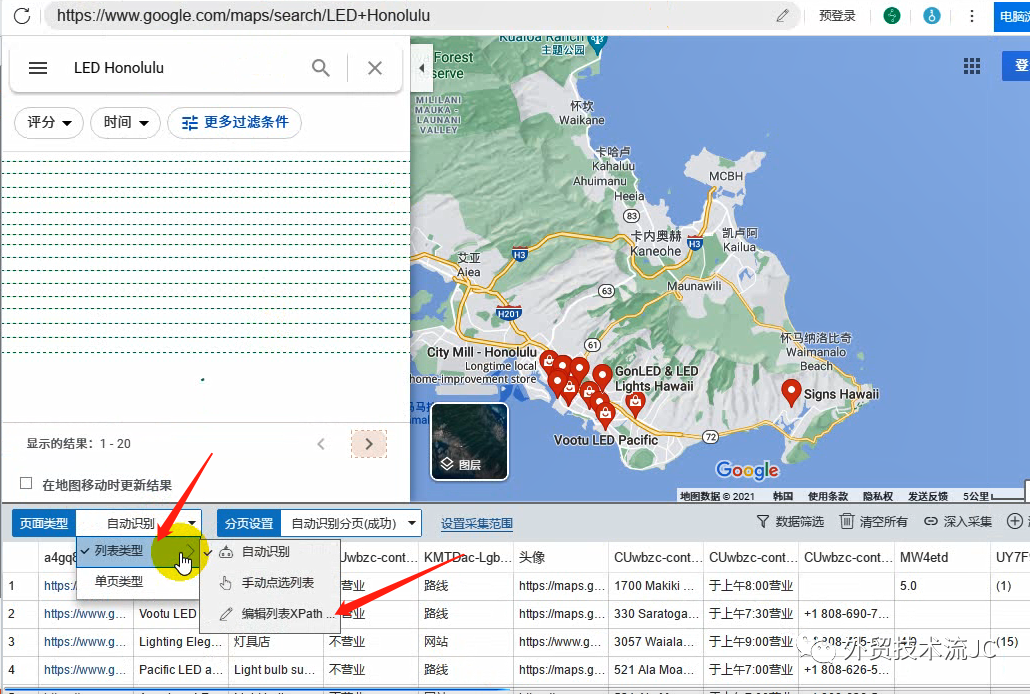Click the row 2 link cell

coord(85,614)
